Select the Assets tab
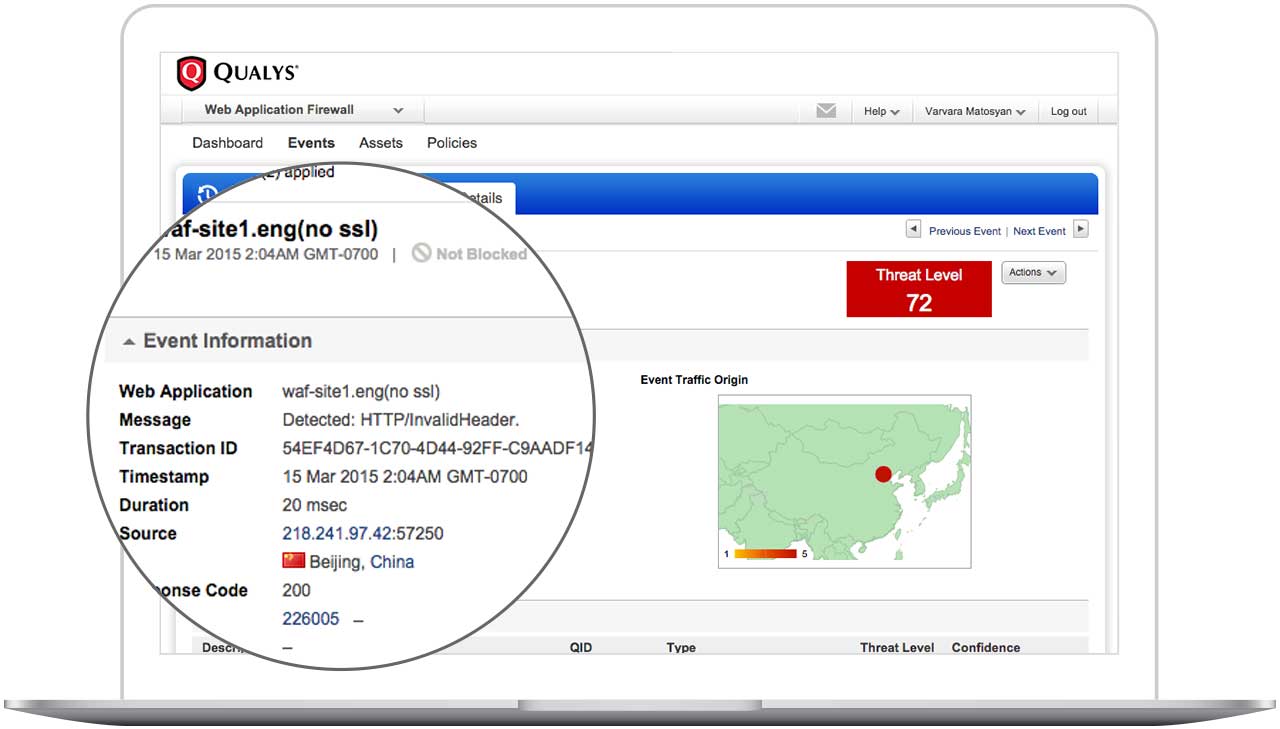Image resolution: width=1280 pixels, height=729 pixels. 381,143
